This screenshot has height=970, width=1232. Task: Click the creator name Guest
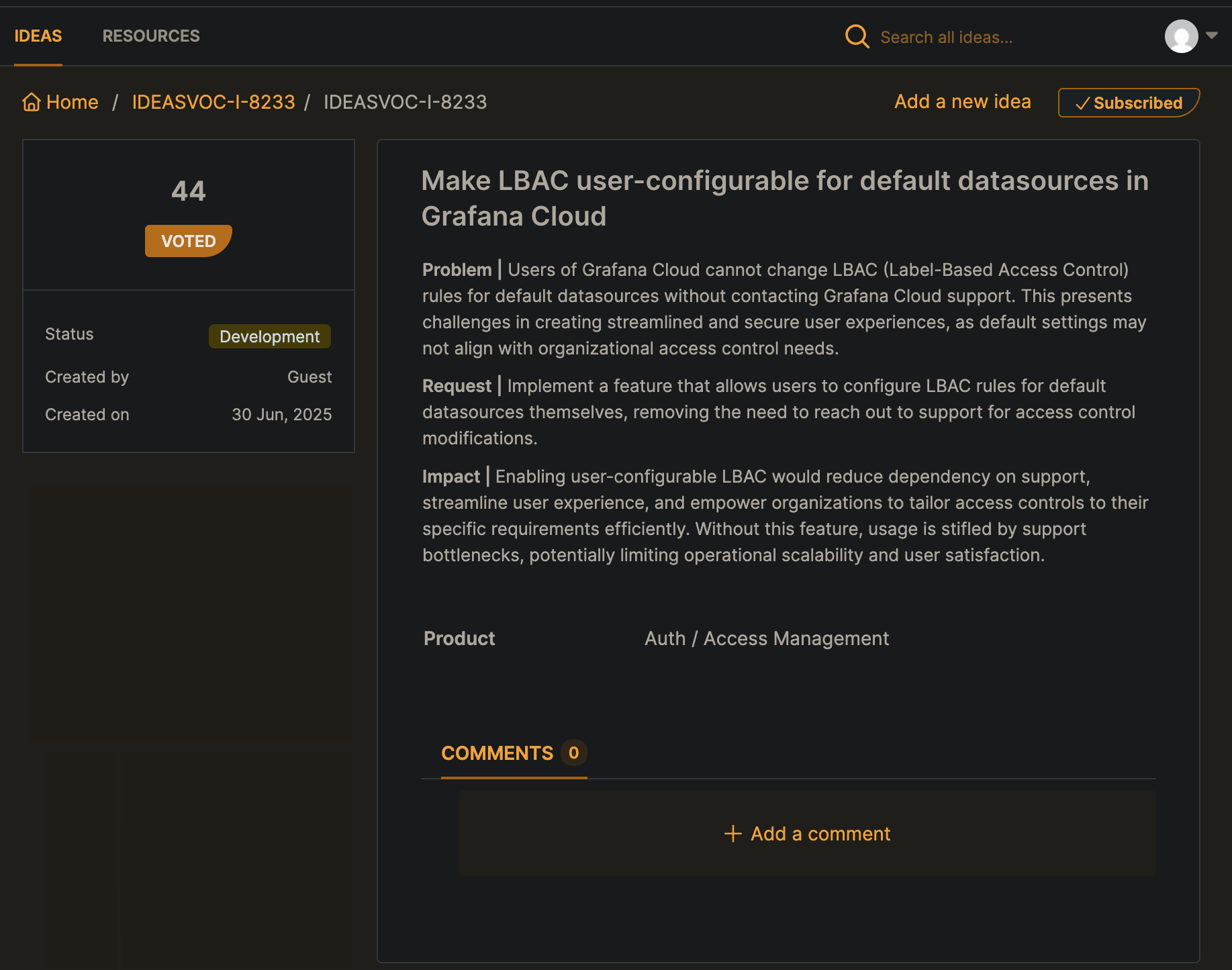coord(310,377)
